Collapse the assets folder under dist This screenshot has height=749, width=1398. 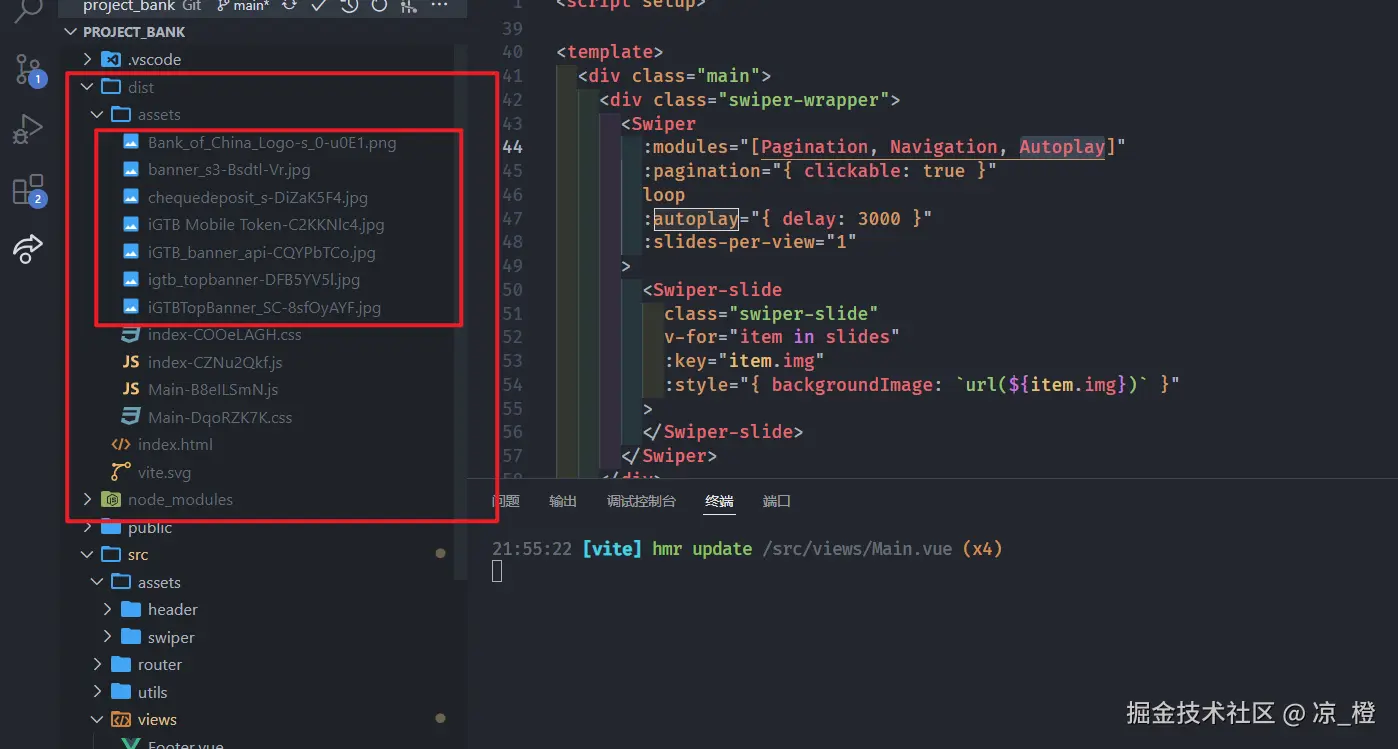click(x=97, y=115)
